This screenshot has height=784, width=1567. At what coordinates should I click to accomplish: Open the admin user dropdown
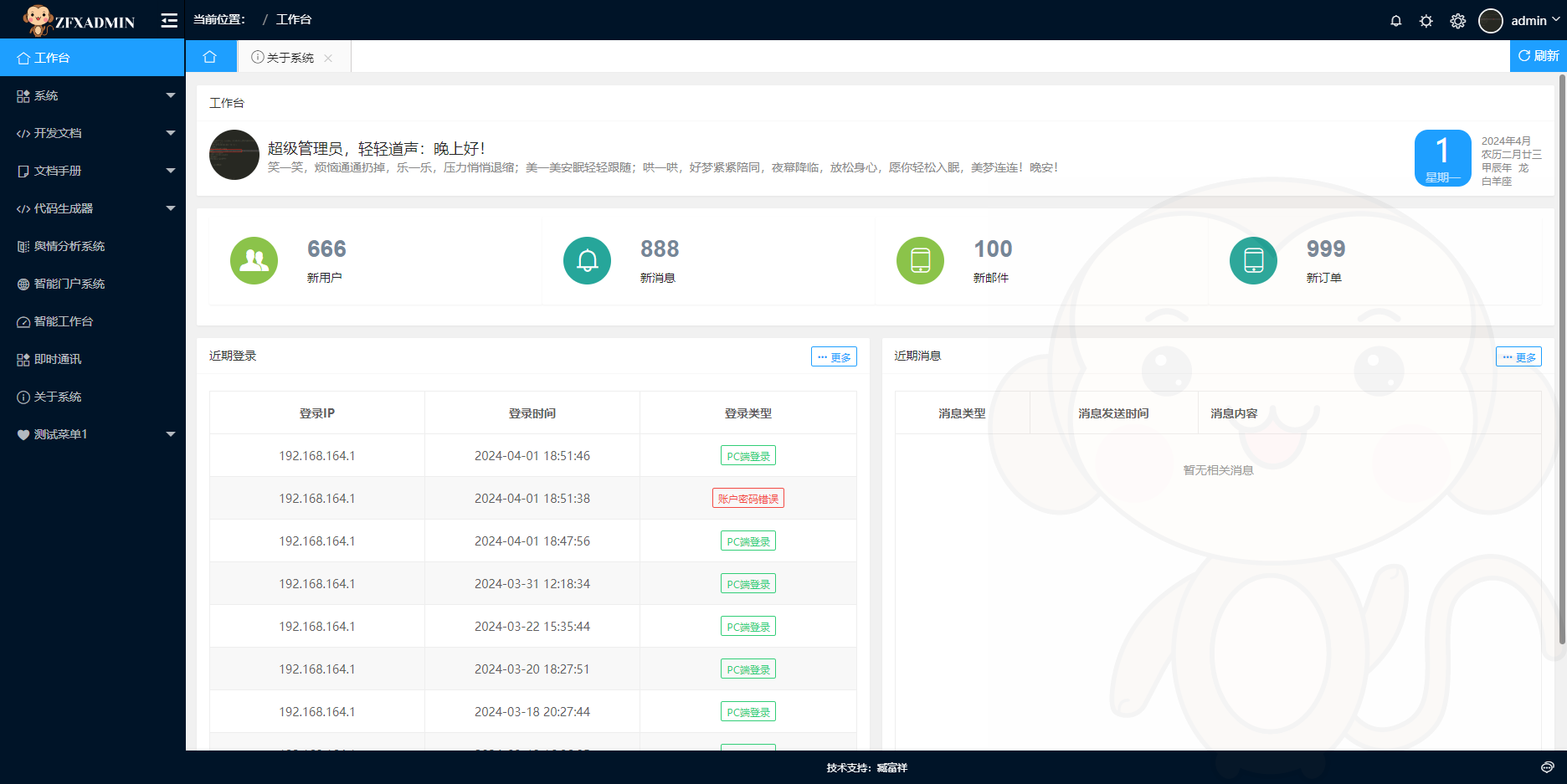coord(1519,21)
